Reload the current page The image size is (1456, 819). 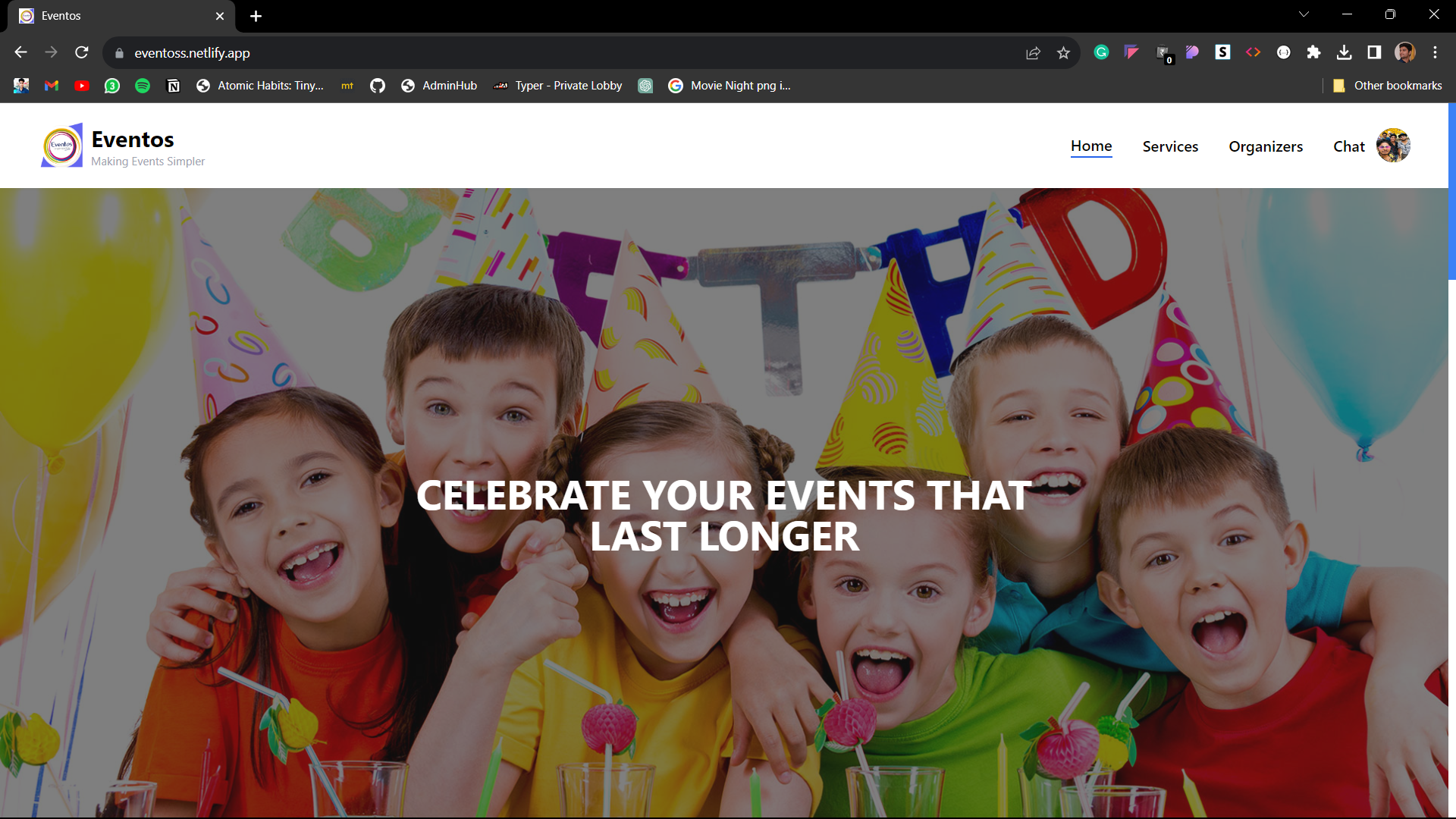82,52
